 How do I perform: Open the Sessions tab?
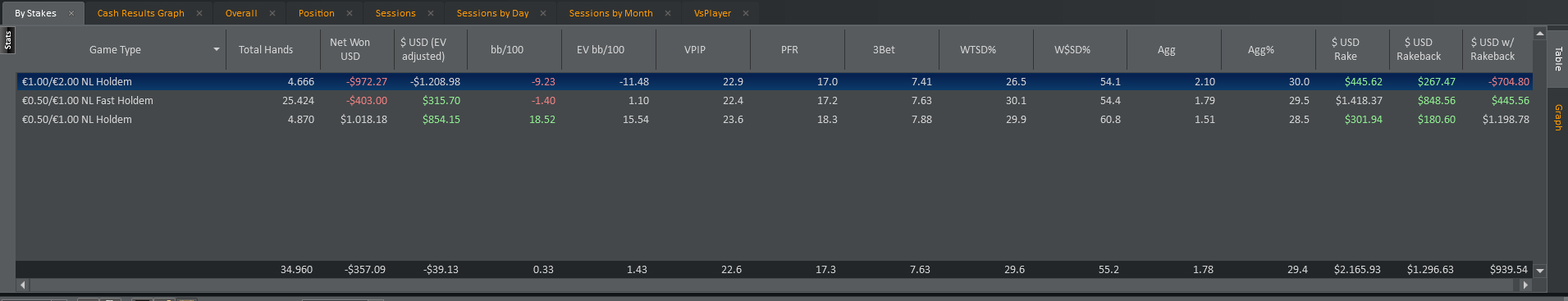point(395,13)
